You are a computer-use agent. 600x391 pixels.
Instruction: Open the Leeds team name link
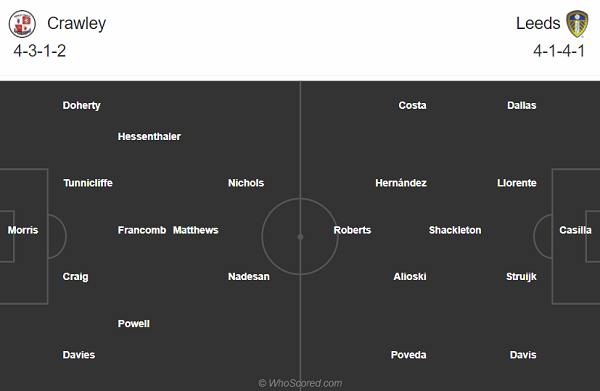538,23
